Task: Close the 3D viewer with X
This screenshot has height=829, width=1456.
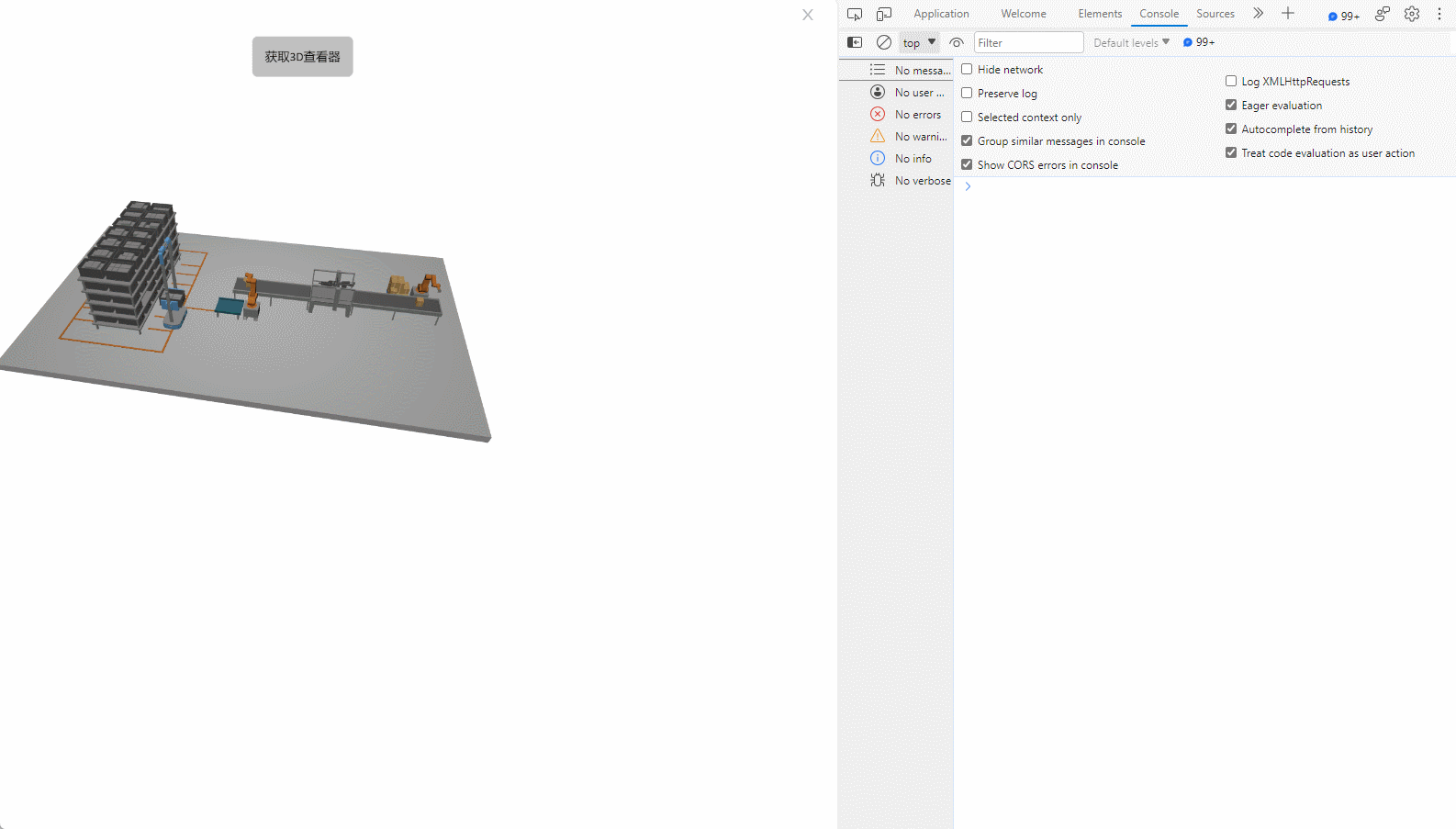Action: pos(808,15)
